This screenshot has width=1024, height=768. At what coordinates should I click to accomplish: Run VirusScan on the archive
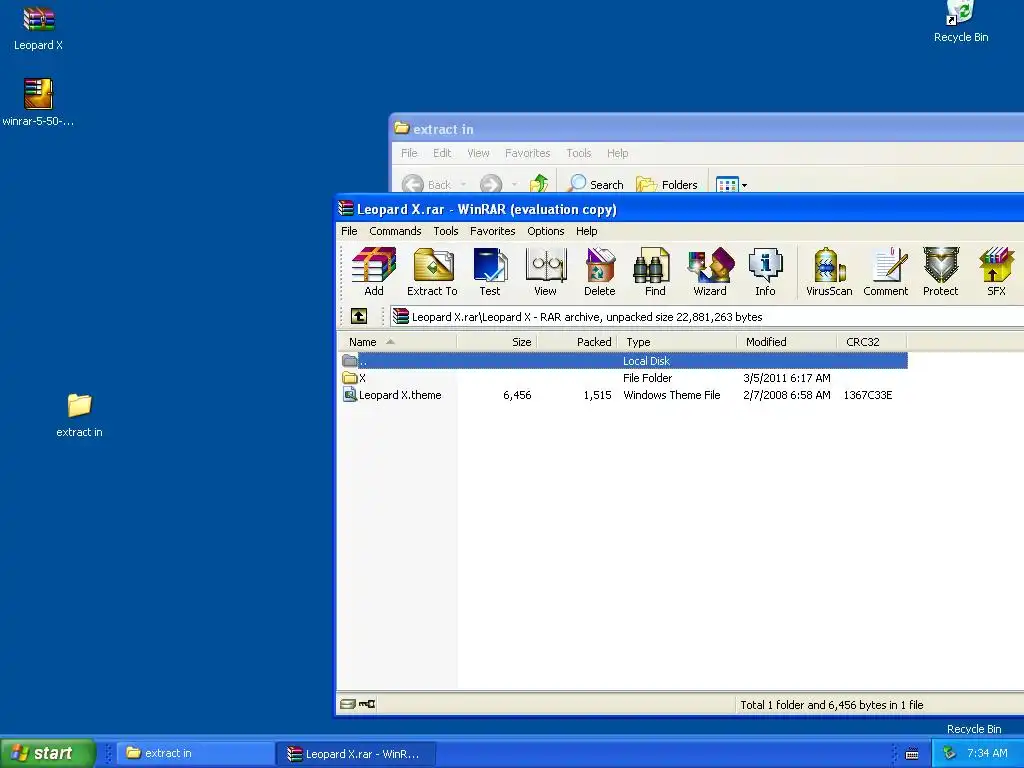[x=829, y=272]
